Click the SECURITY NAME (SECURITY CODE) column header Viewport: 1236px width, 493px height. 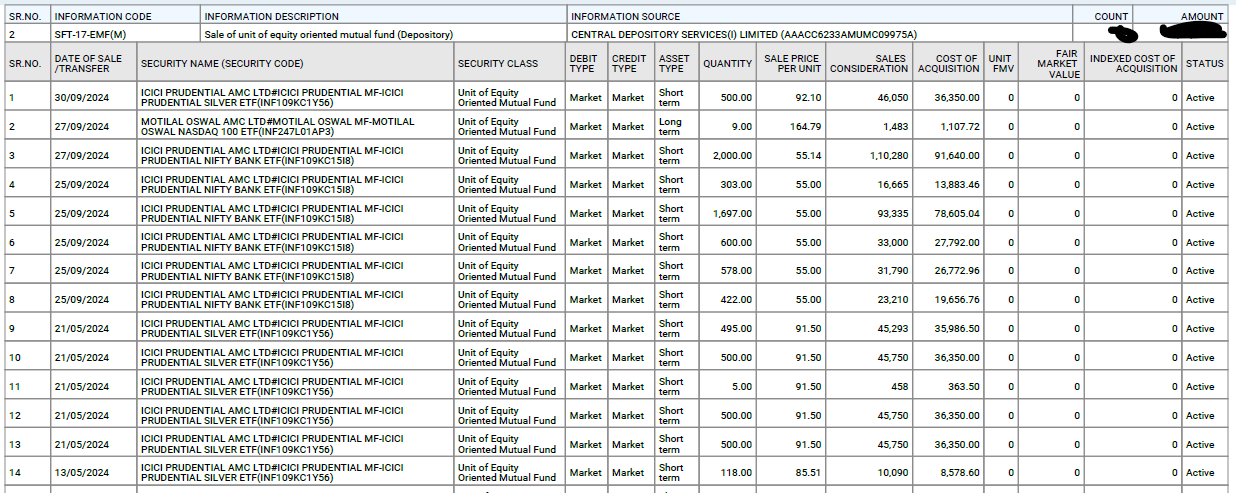coord(294,63)
